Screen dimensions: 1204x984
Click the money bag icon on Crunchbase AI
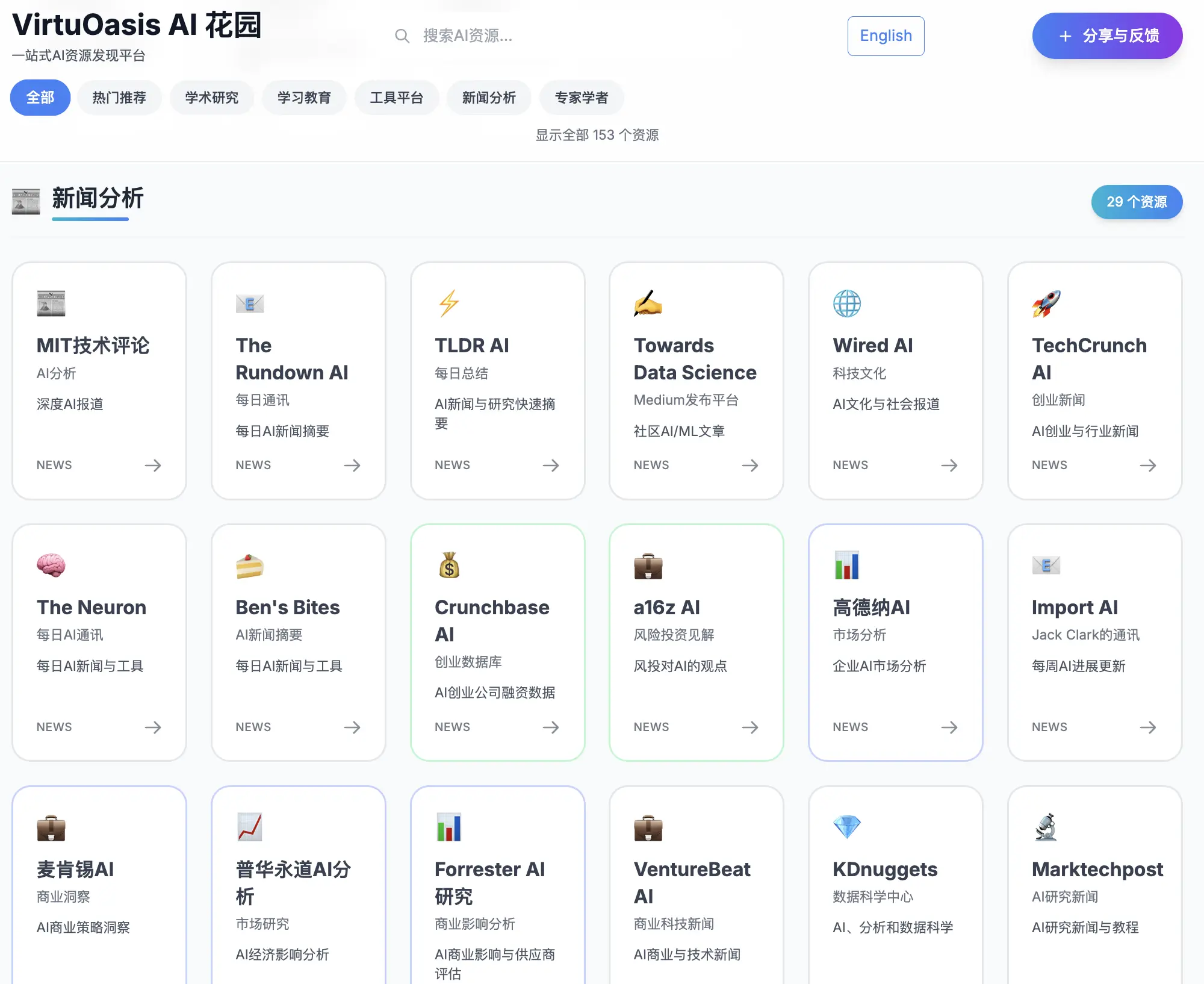tap(448, 565)
